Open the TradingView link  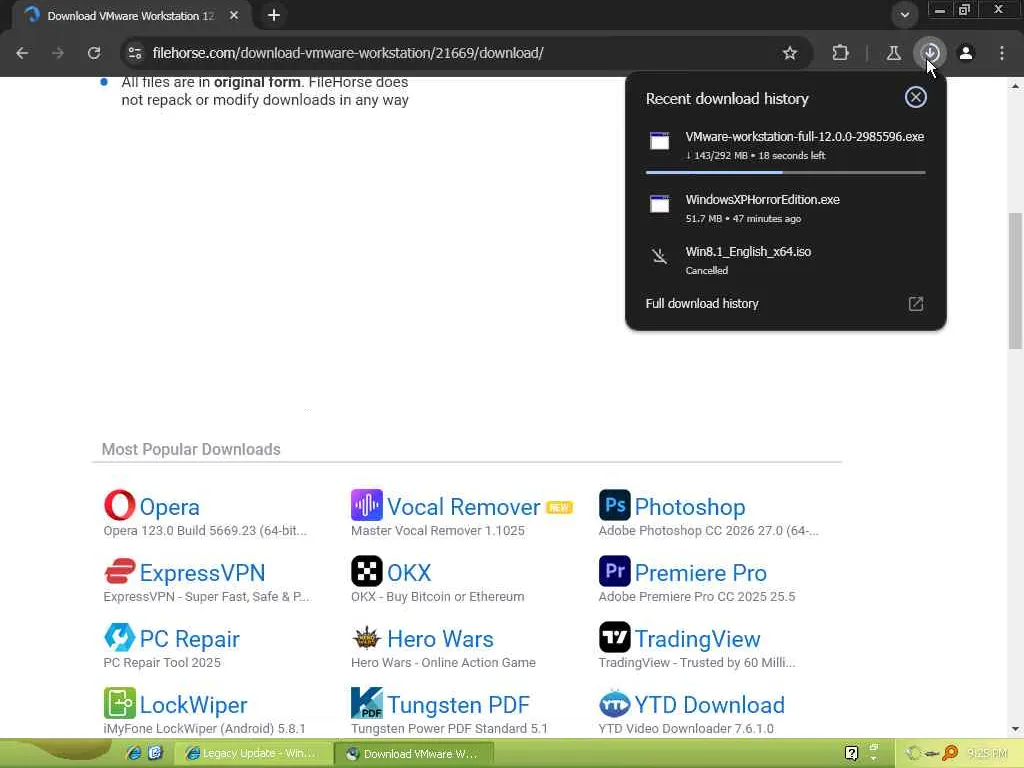tap(697, 639)
